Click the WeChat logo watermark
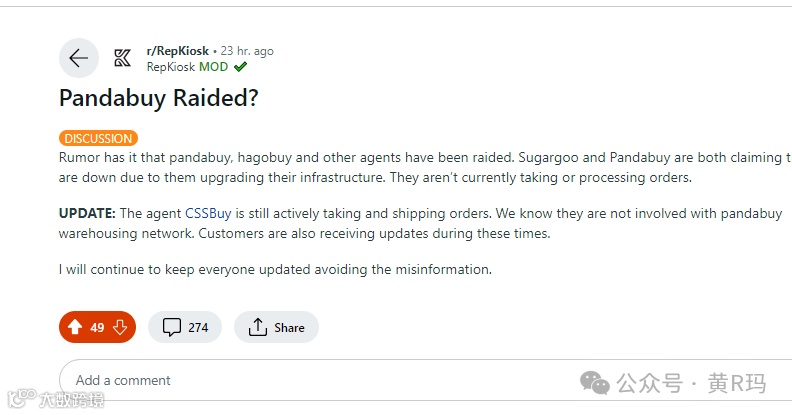The height and width of the screenshot is (415, 792). click(x=596, y=383)
